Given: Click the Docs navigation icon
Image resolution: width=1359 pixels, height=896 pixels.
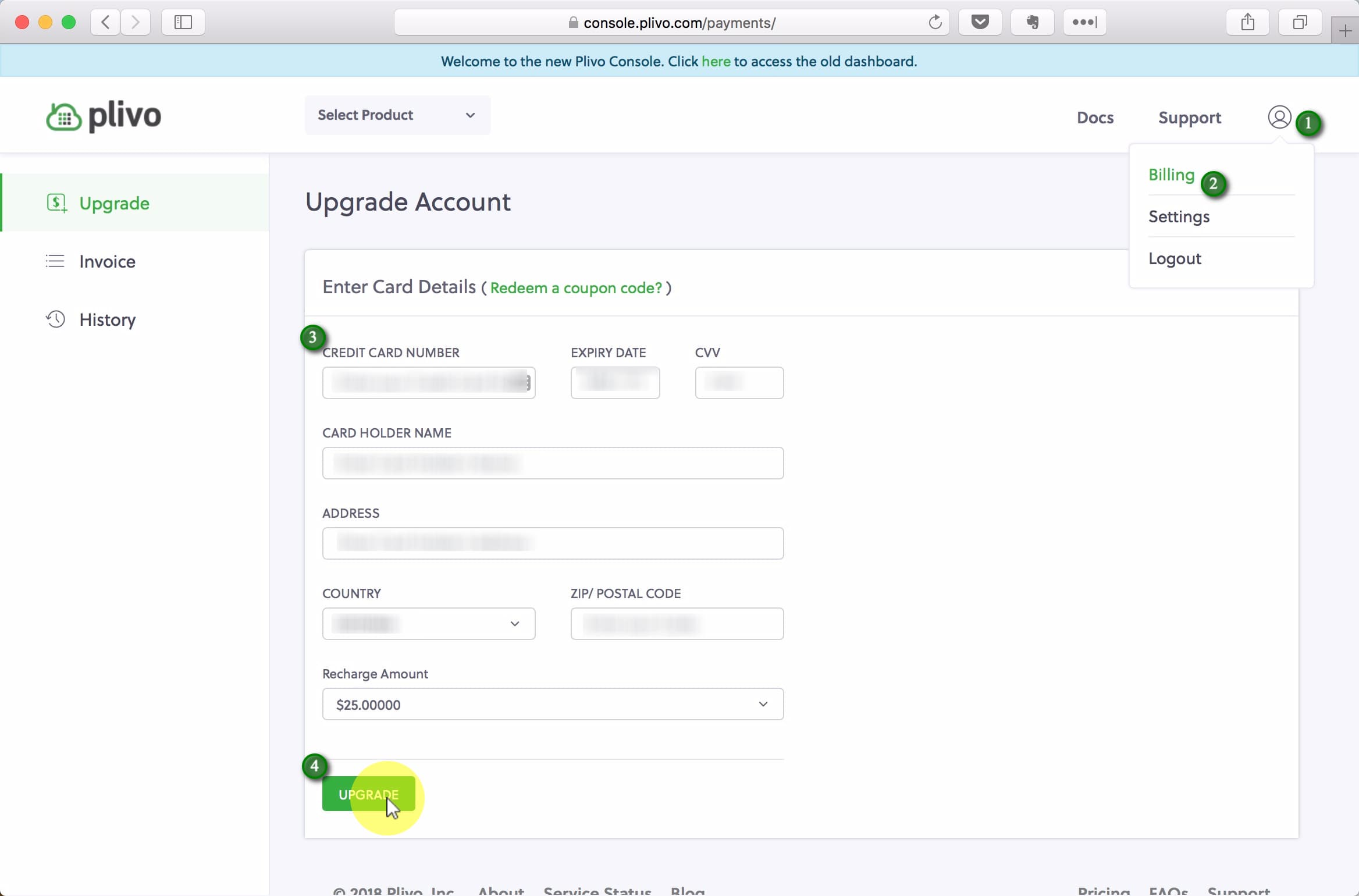Looking at the screenshot, I should (x=1094, y=117).
